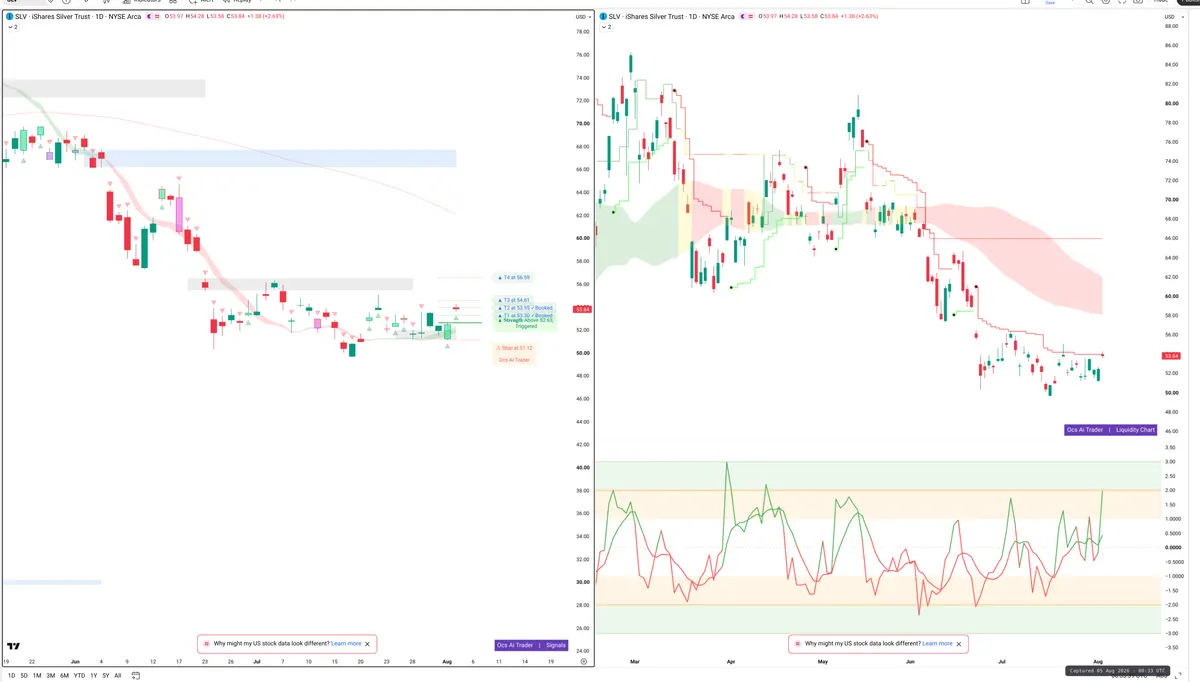This screenshot has height=682, width=1200.
Task: Follow Learn more link on right chart
Action: 937,644
